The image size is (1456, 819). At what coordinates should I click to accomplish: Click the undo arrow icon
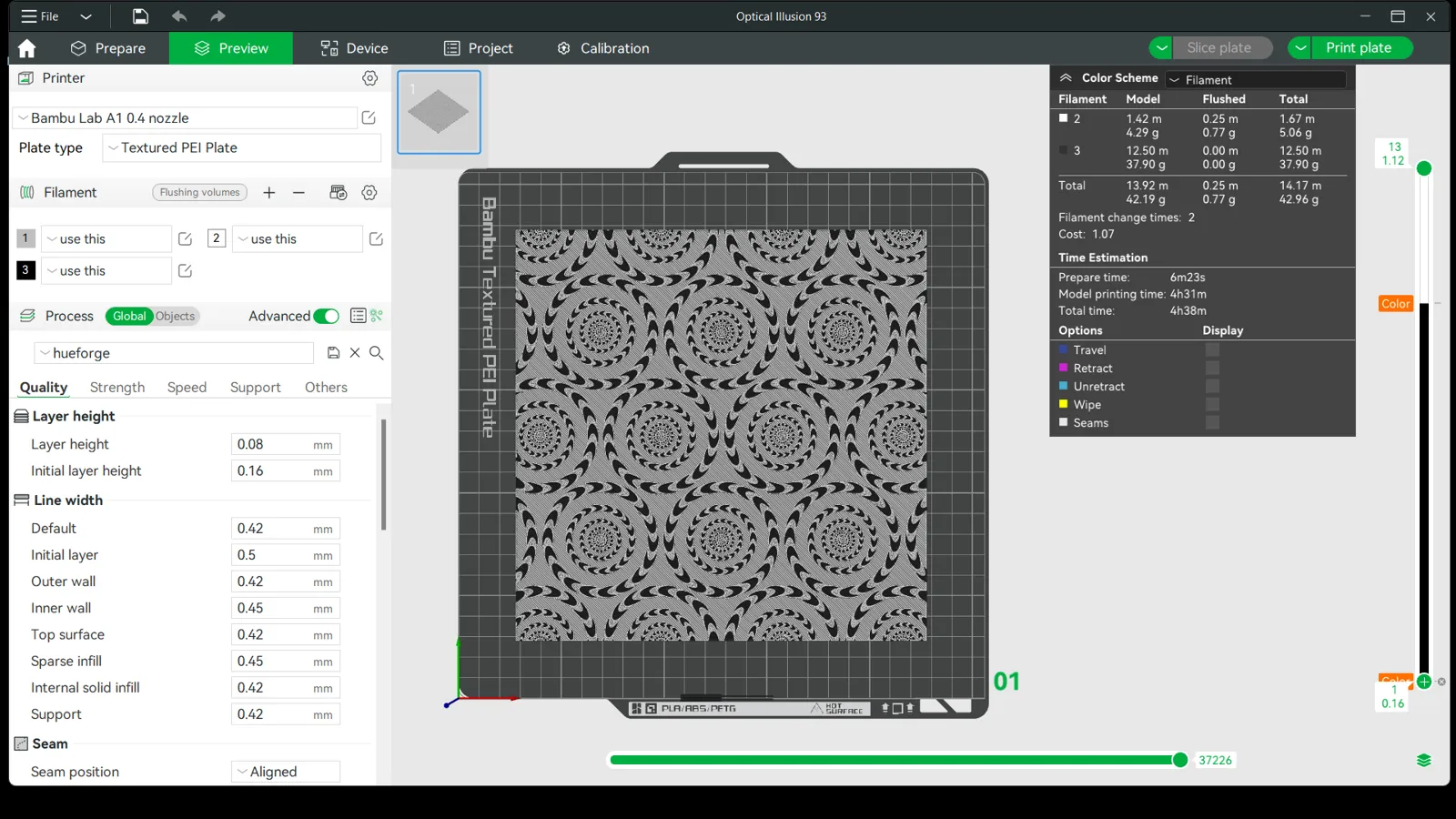click(x=179, y=16)
